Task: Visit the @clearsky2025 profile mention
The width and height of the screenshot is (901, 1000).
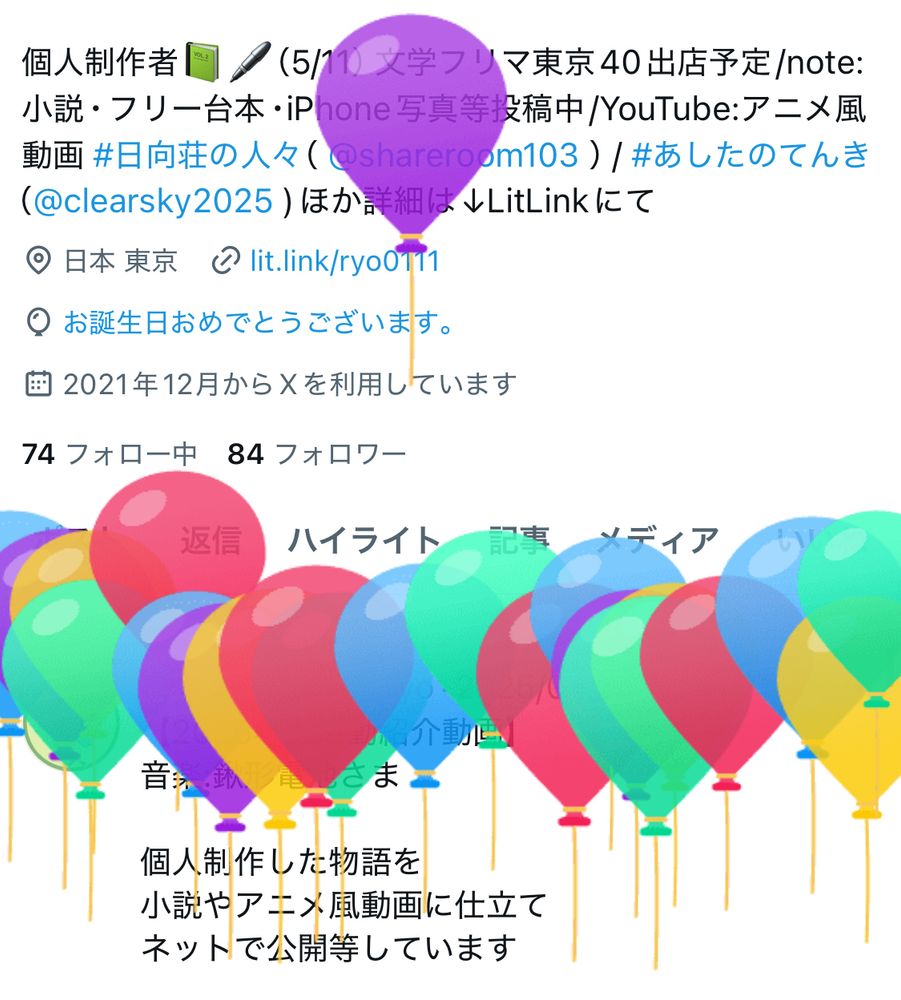Action: tap(153, 202)
